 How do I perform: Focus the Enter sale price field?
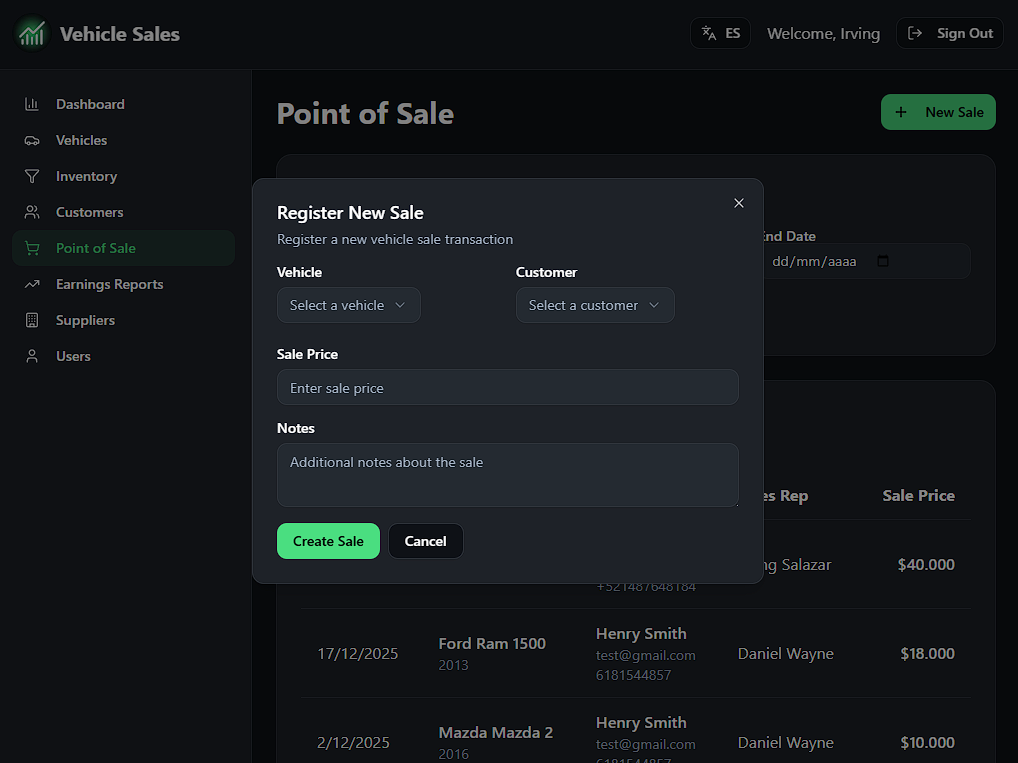click(x=508, y=388)
